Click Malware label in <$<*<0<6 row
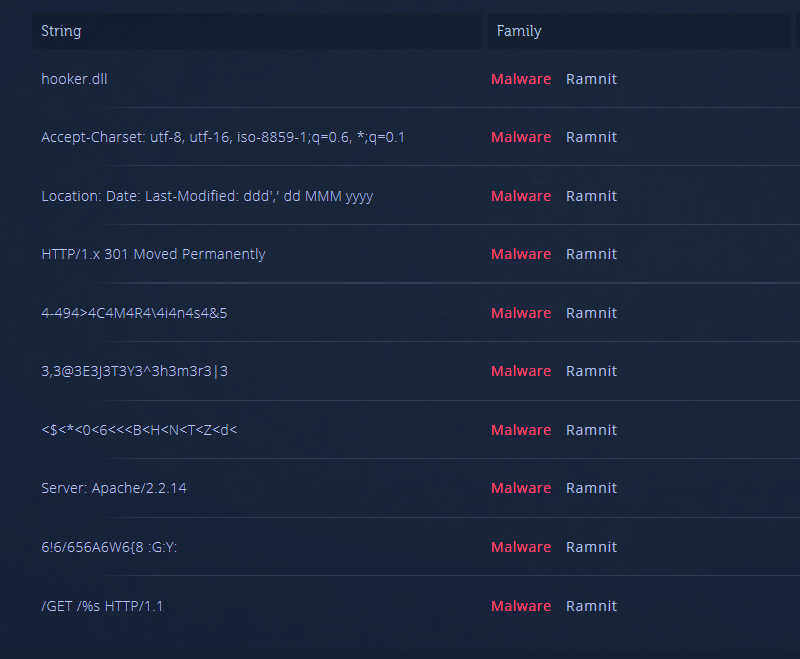 [521, 430]
